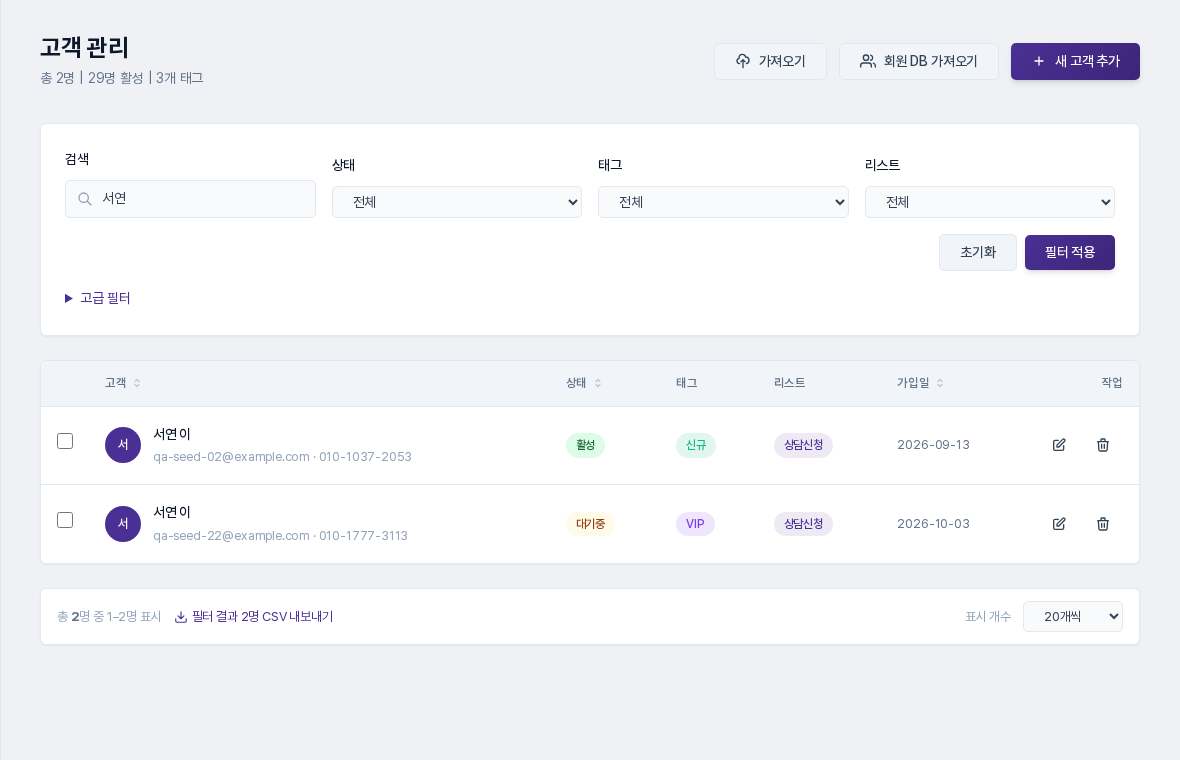
Task: Check the checkbox for qa-seed-02 row
Action: [65, 441]
